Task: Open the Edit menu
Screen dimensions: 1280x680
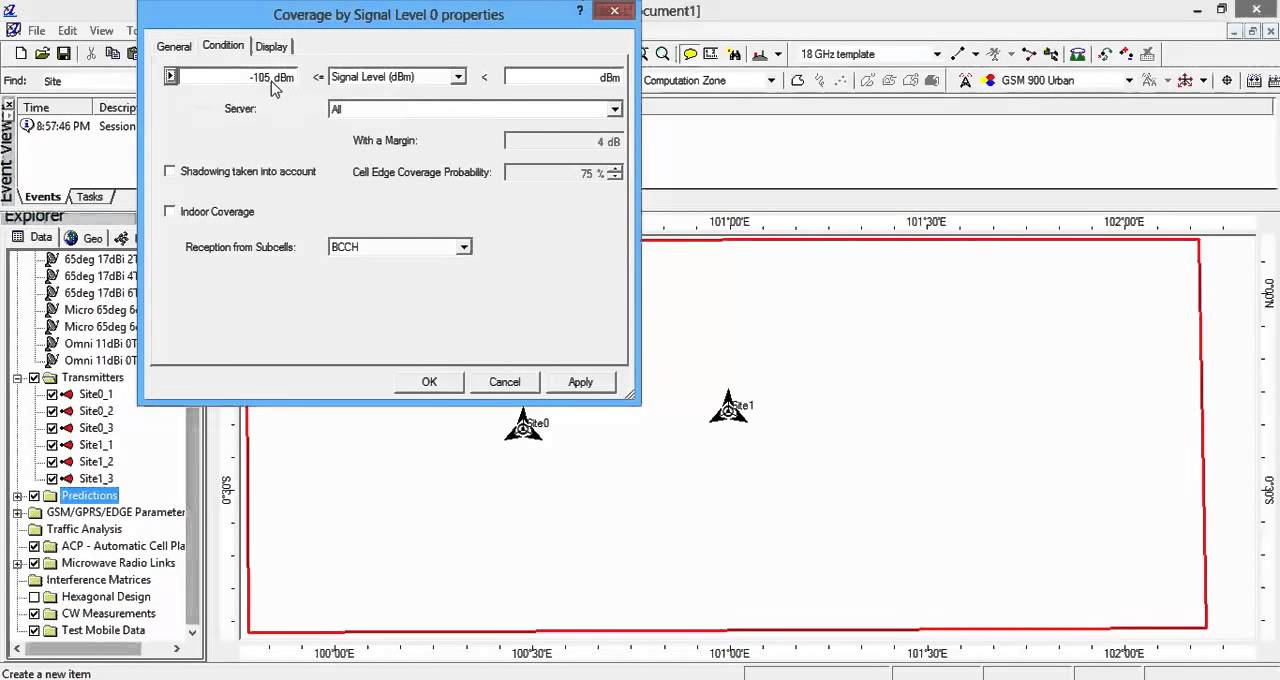Action: point(67,31)
